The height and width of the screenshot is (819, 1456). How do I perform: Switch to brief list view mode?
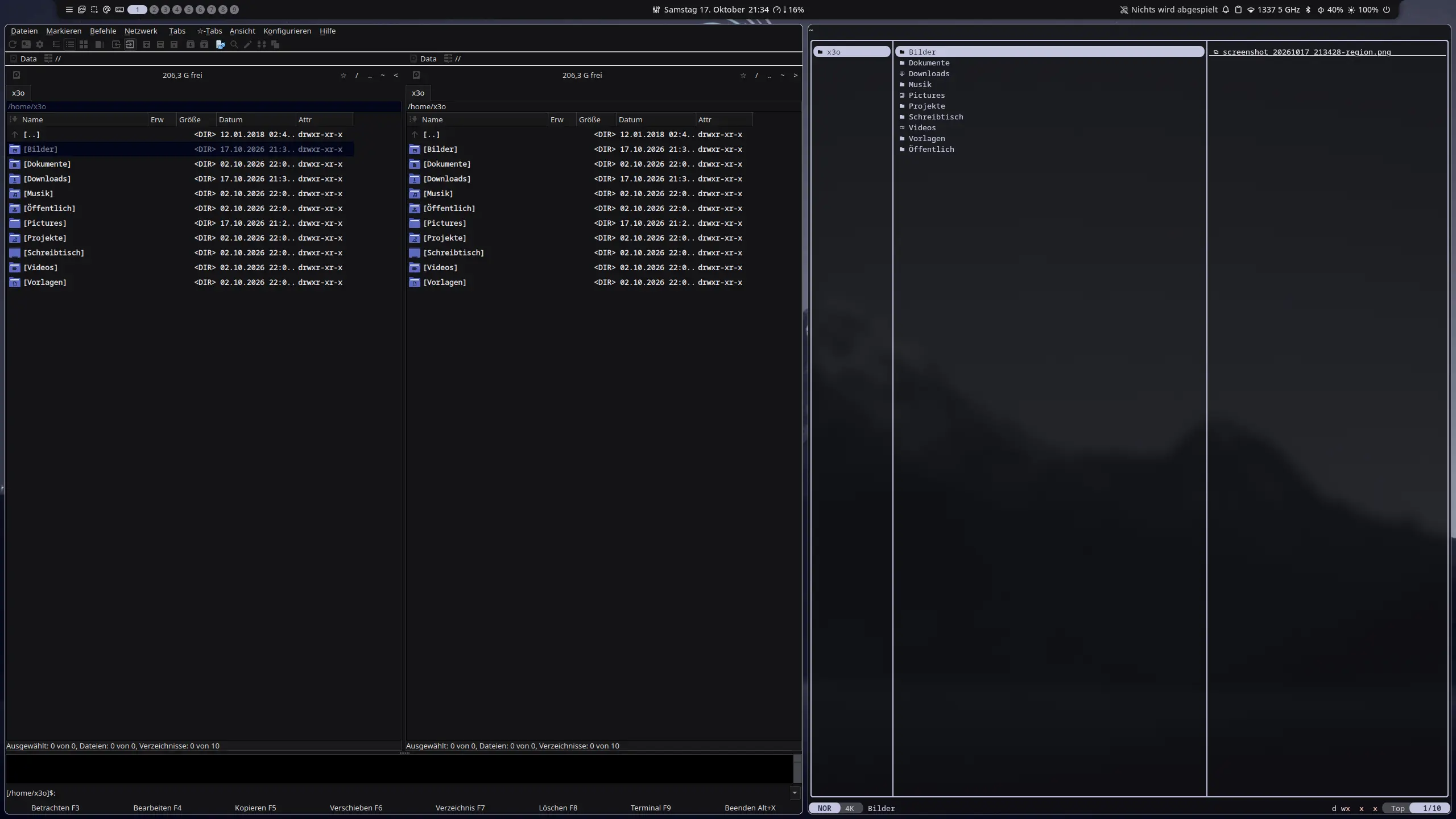[56, 44]
